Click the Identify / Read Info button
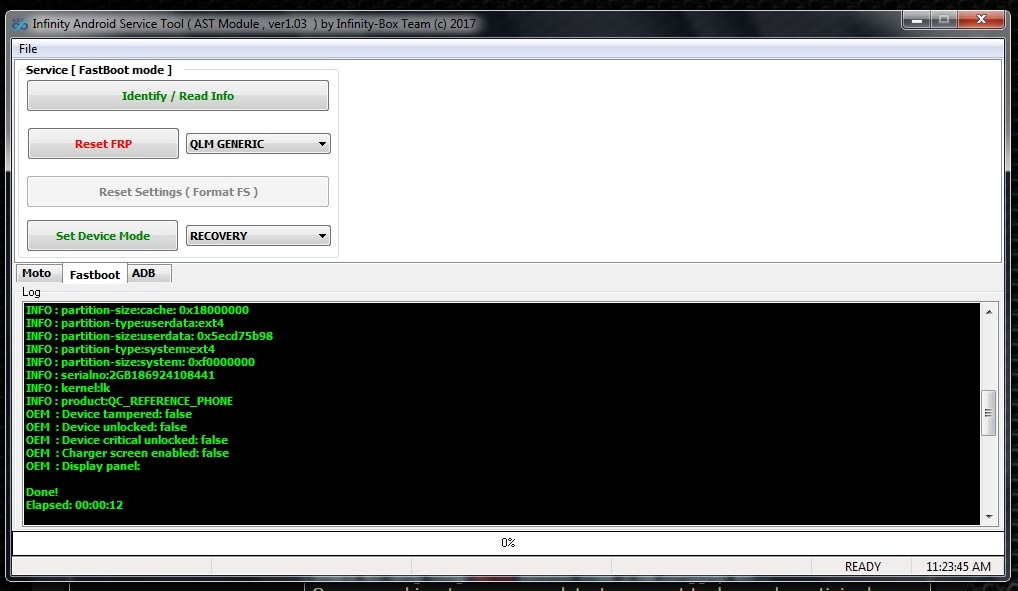The image size is (1018, 591). pyautogui.click(x=177, y=95)
